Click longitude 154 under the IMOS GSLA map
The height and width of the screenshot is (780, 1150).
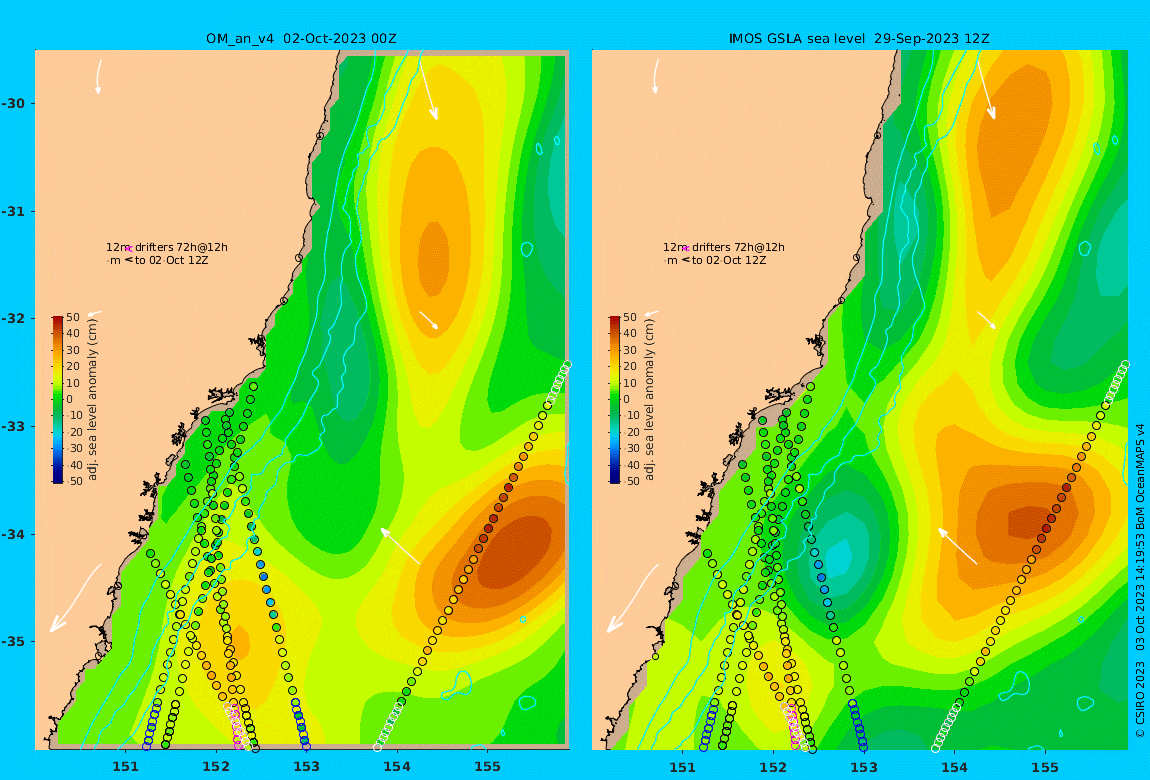(x=954, y=767)
